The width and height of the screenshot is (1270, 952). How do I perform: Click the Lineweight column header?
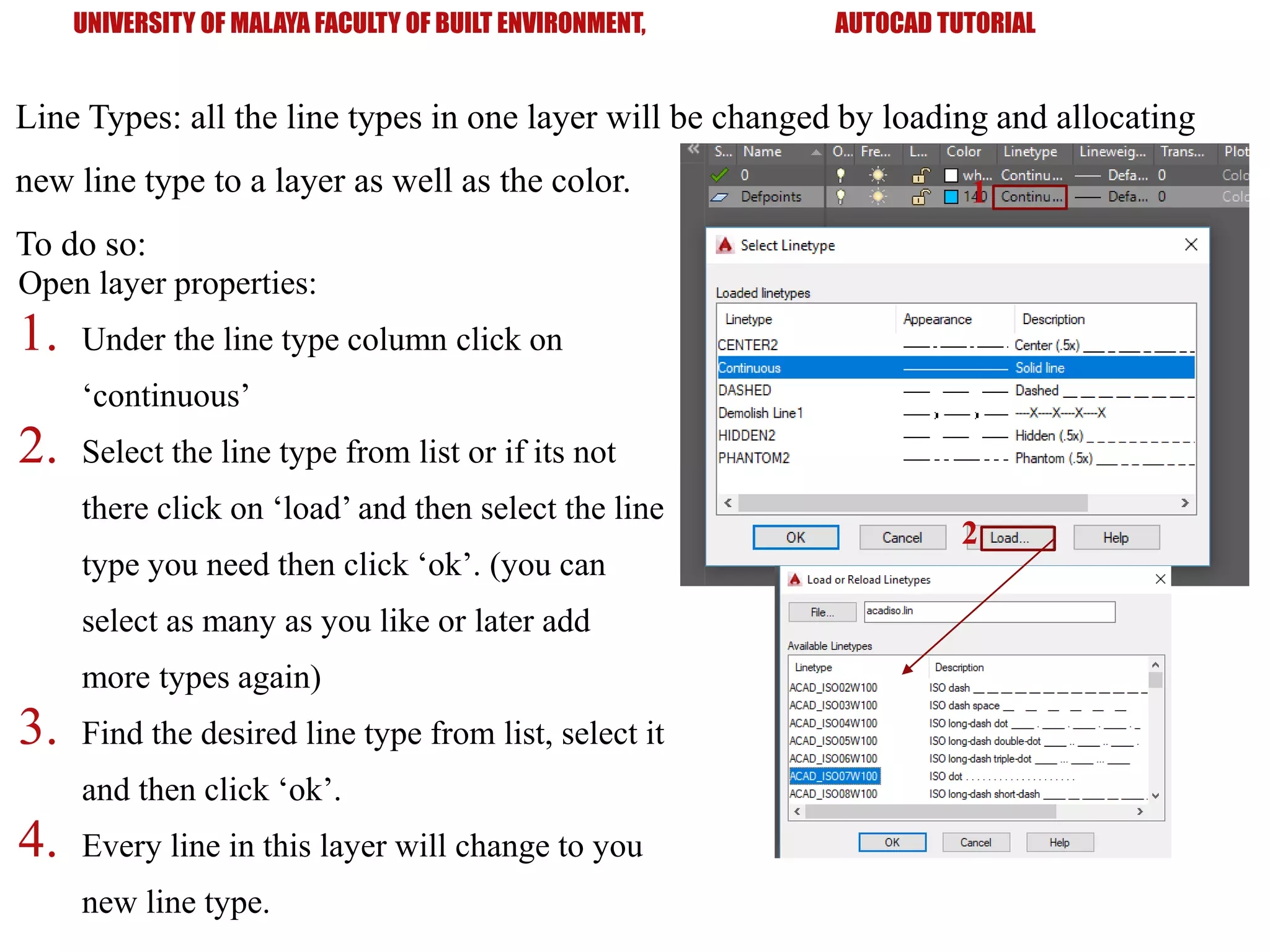[x=1112, y=152]
